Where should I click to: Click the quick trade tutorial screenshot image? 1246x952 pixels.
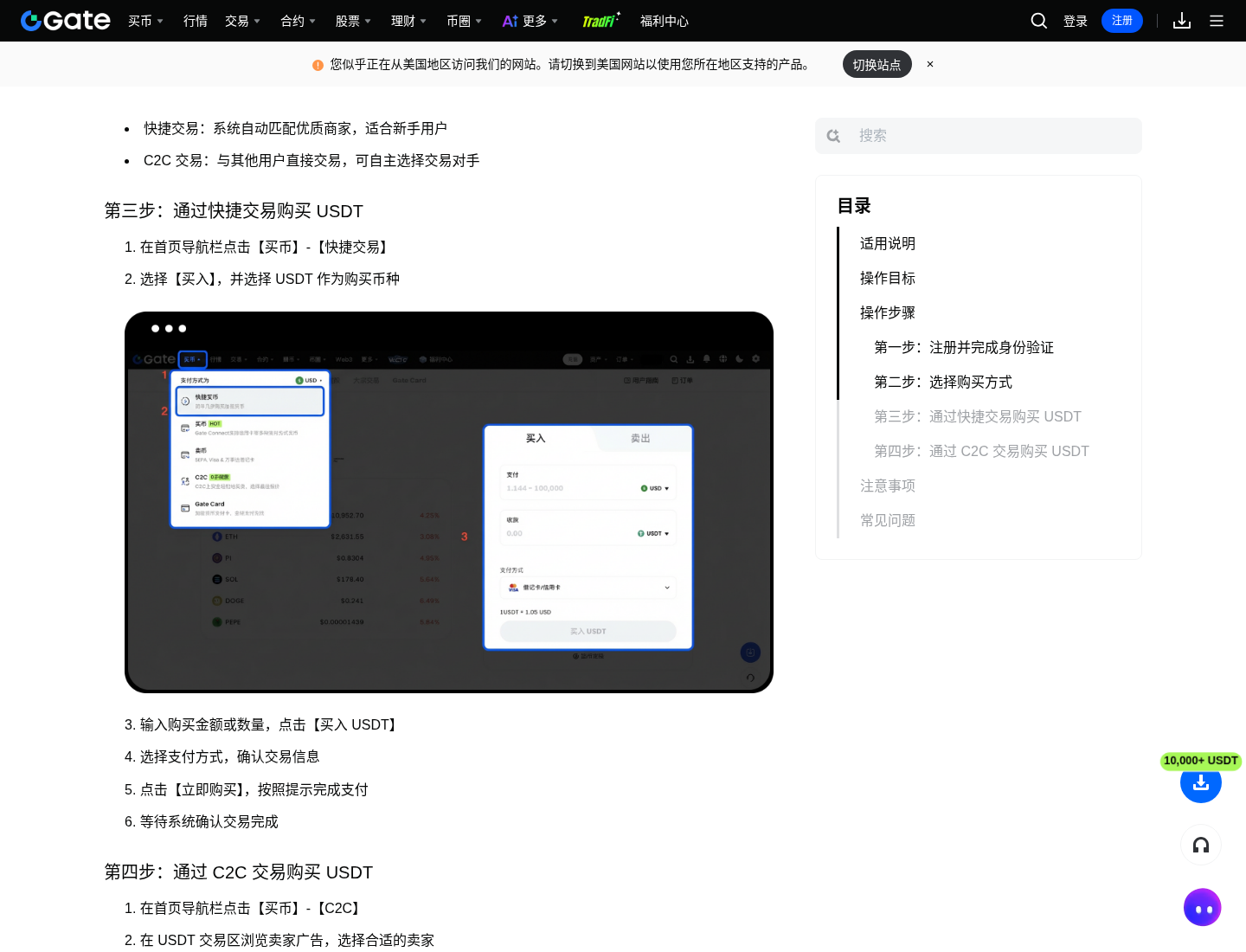point(449,502)
